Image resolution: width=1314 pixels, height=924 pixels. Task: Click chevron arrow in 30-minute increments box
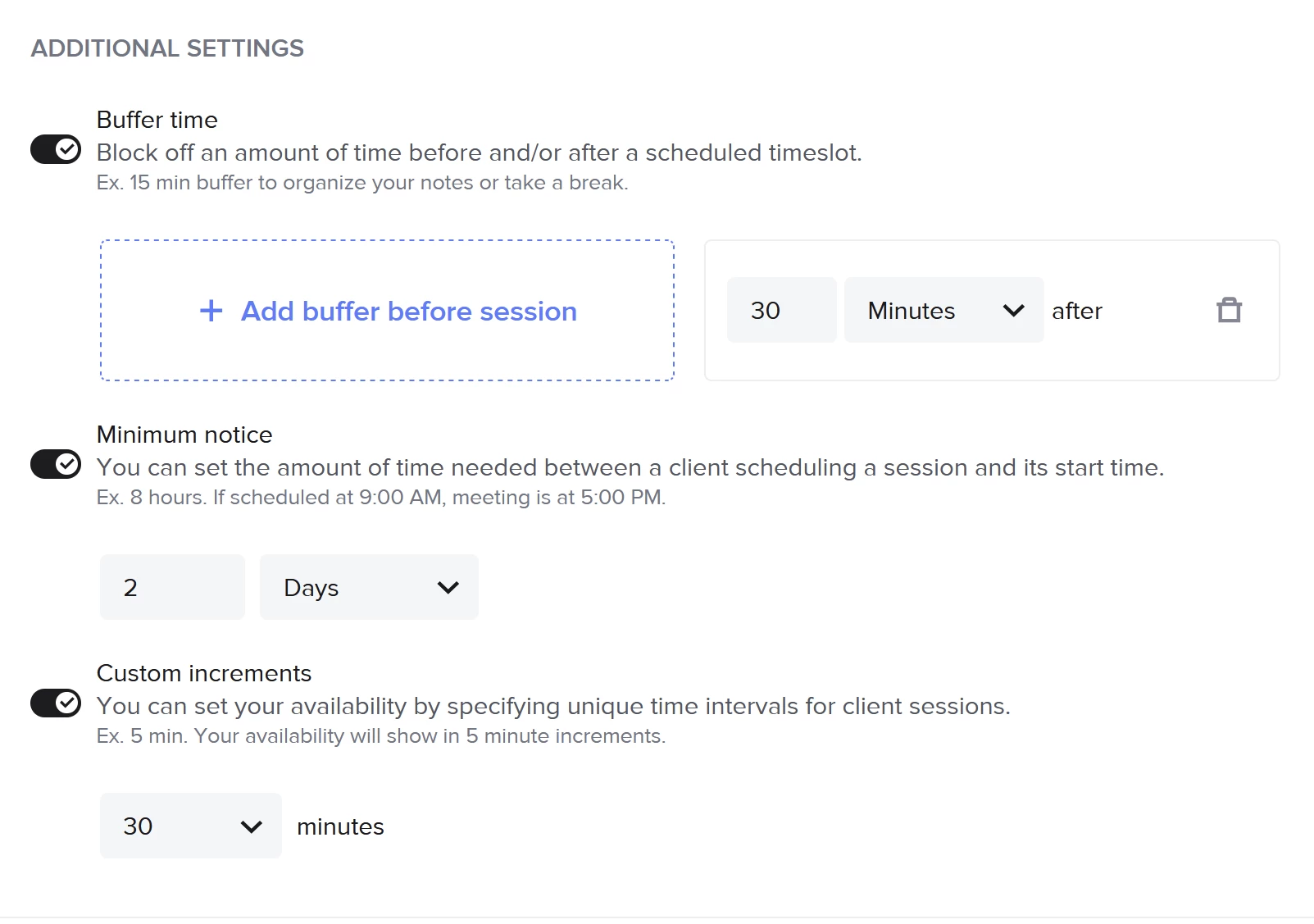(x=252, y=826)
